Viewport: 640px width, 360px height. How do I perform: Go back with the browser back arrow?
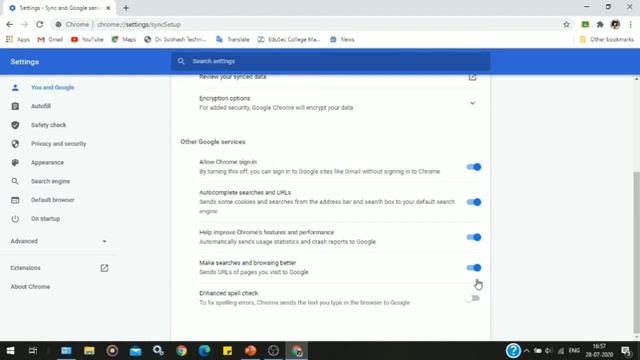pos(9,24)
